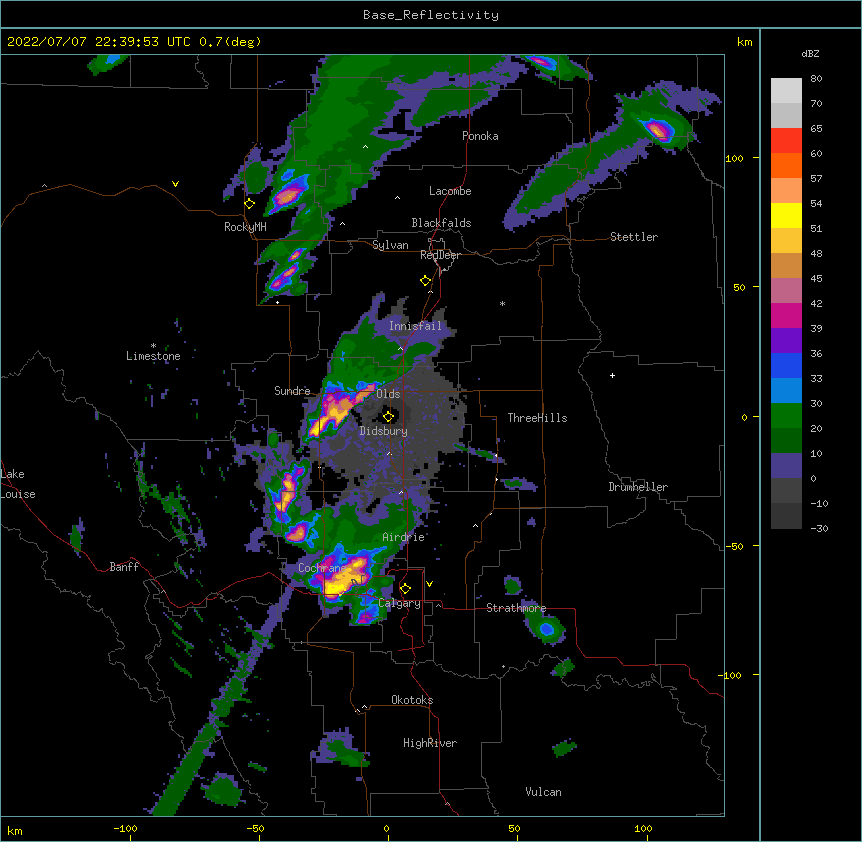This screenshot has height=842, width=862.
Task: Click the Okotoks city label
Action: pyautogui.click(x=412, y=700)
